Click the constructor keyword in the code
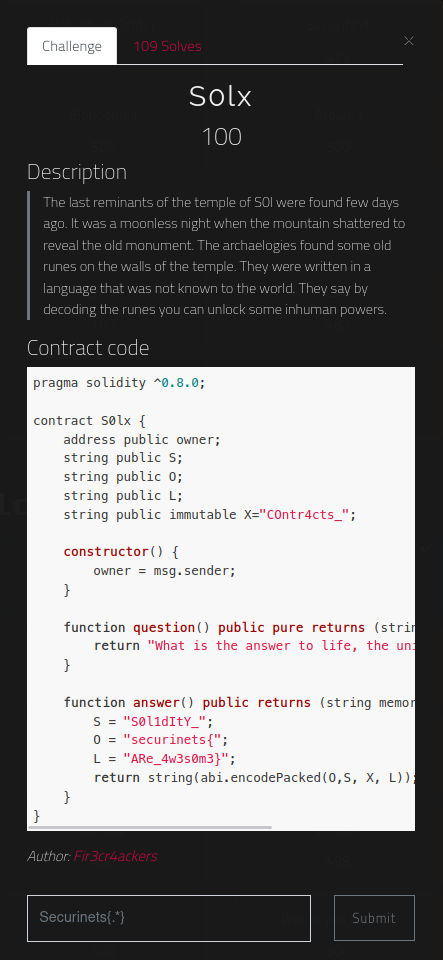The image size is (443, 960). coord(106,552)
